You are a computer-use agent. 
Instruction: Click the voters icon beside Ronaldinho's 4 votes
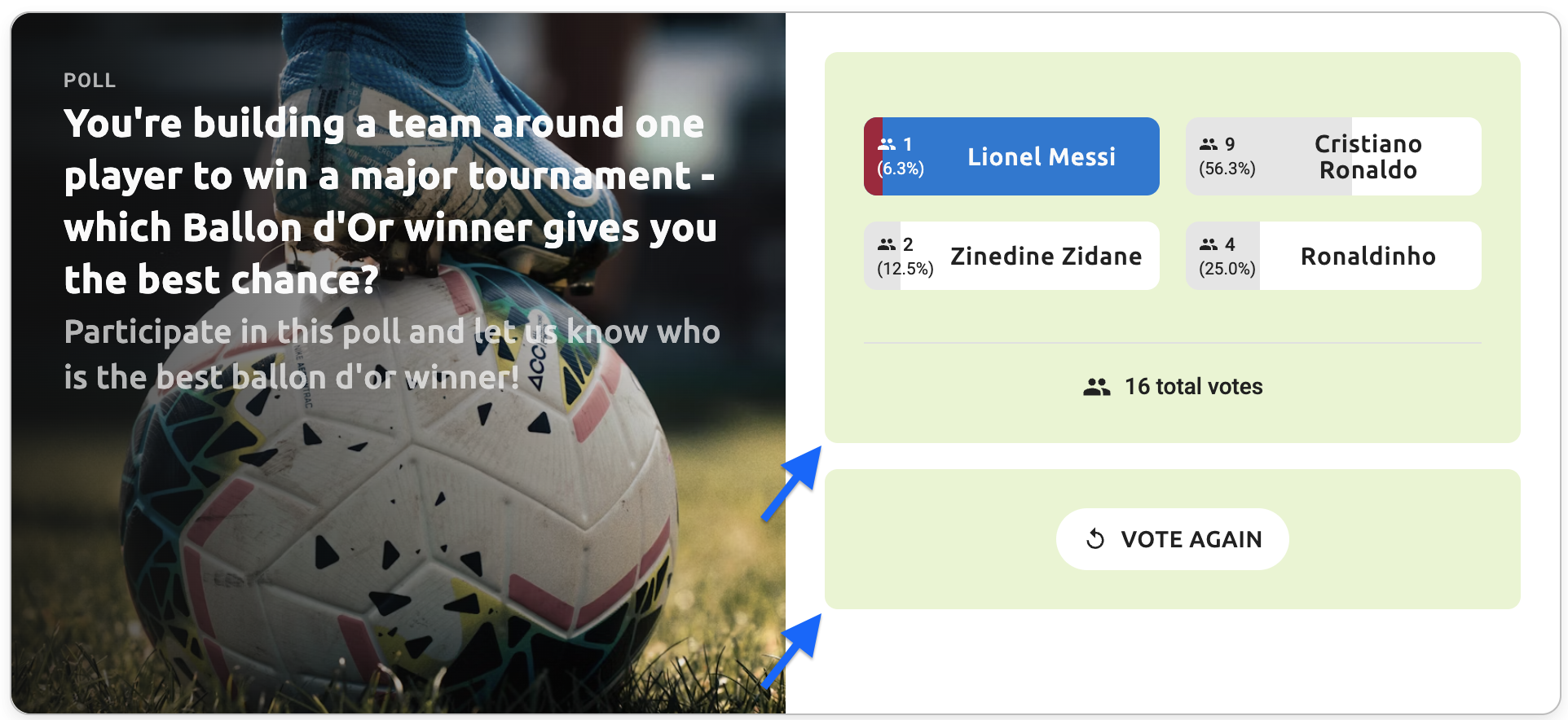1209,244
